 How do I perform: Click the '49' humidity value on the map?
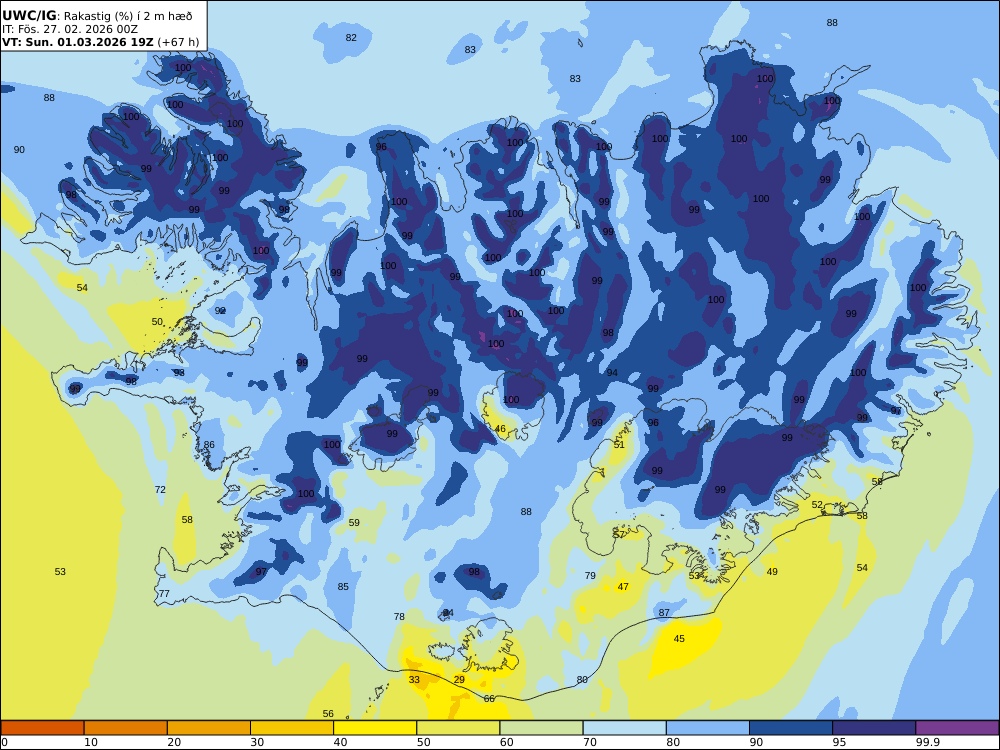point(772,571)
